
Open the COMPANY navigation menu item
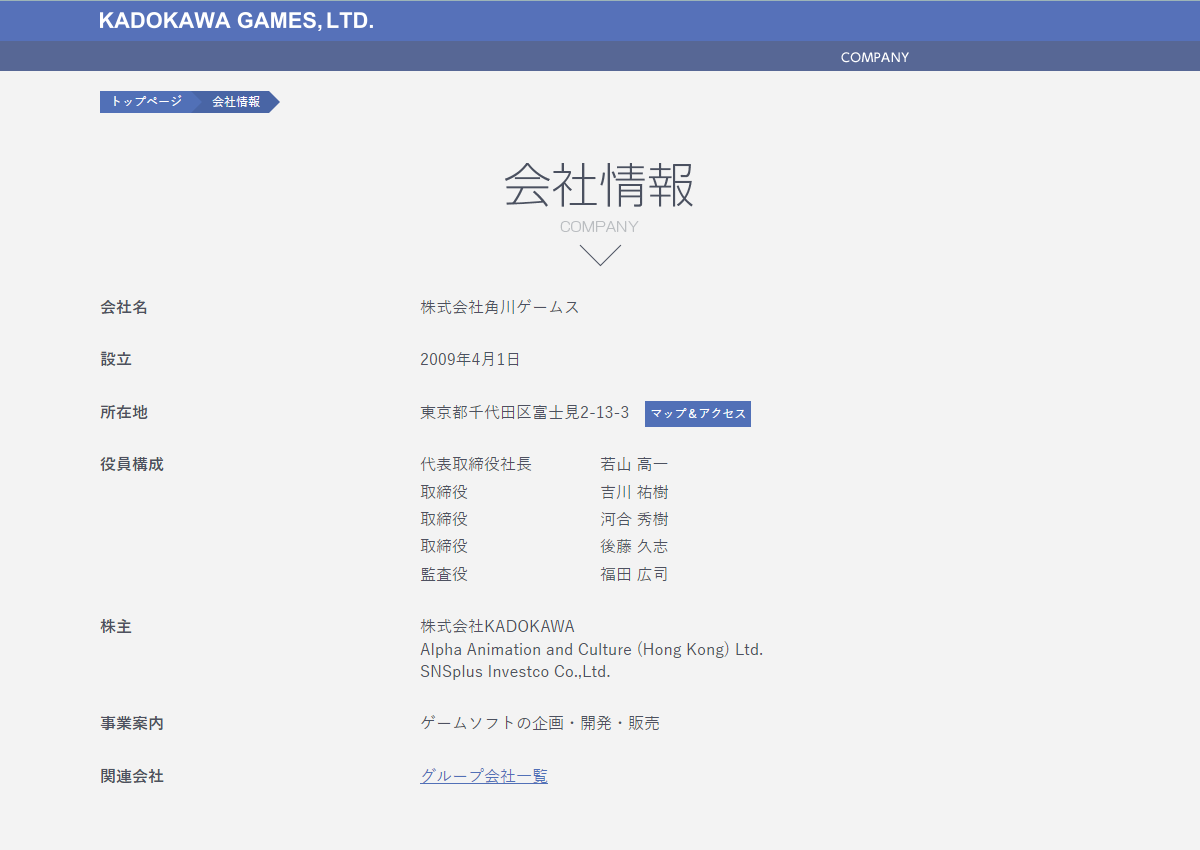(x=874, y=57)
